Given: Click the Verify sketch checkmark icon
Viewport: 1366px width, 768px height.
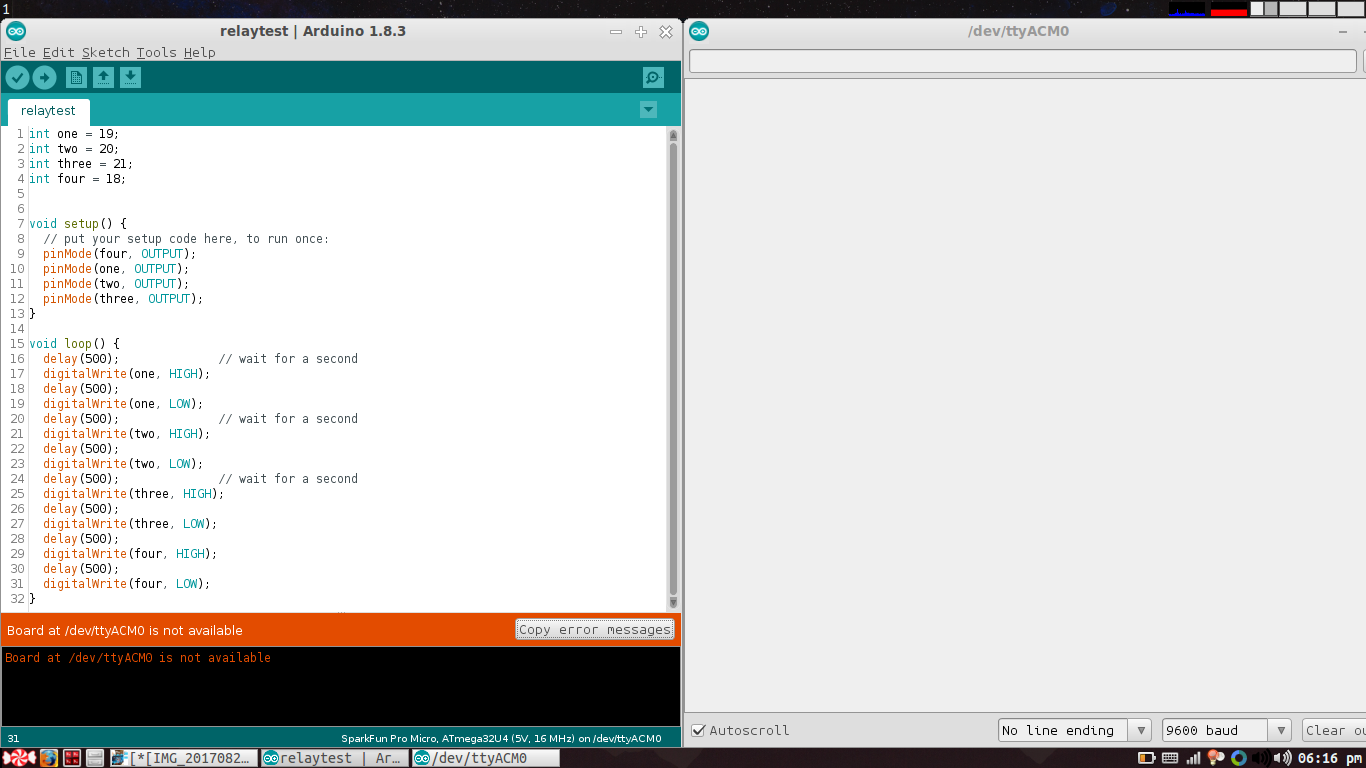Looking at the screenshot, I should coord(17,77).
